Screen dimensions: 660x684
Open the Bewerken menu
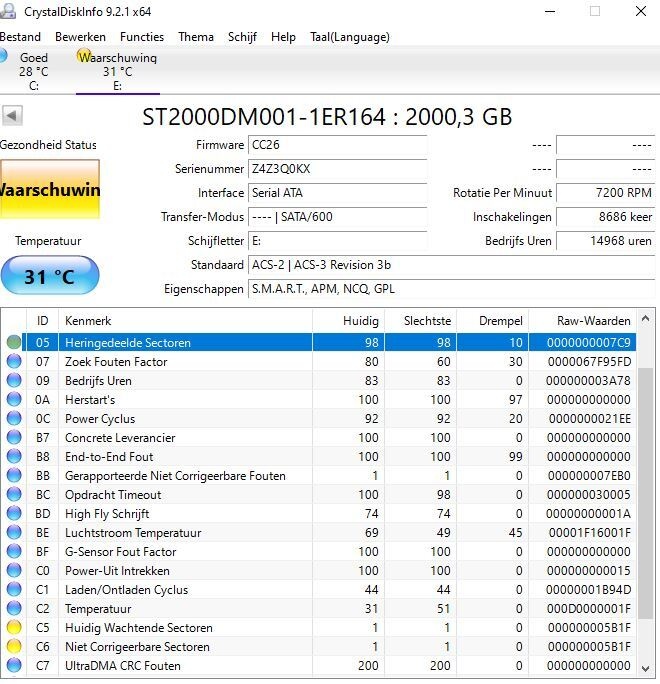click(80, 37)
